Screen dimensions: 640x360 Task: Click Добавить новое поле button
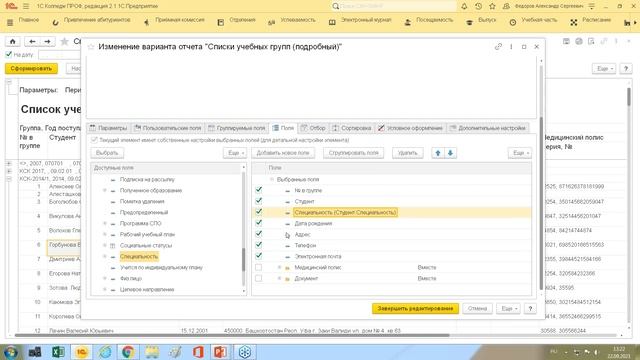(283, 153)
